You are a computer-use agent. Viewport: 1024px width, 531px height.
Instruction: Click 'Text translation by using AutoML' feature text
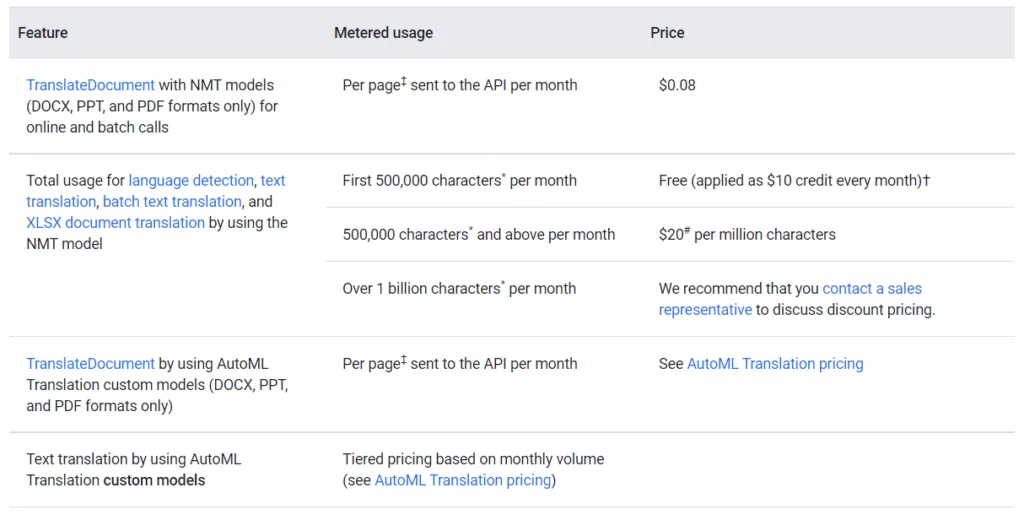134,459
